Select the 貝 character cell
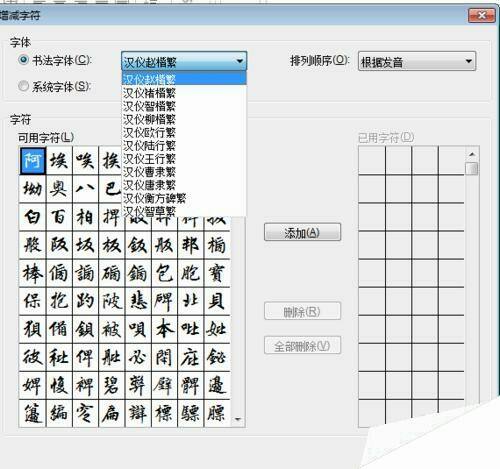500x469 pixels. 217,301
